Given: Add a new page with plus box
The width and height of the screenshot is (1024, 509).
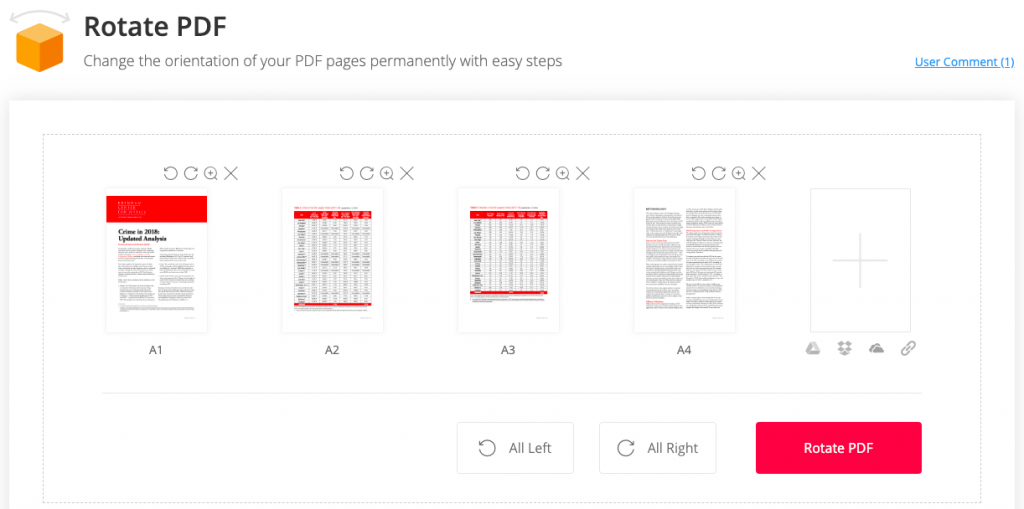Looking at the screenshot, I should pyautogui.click(x=860, y=260).
